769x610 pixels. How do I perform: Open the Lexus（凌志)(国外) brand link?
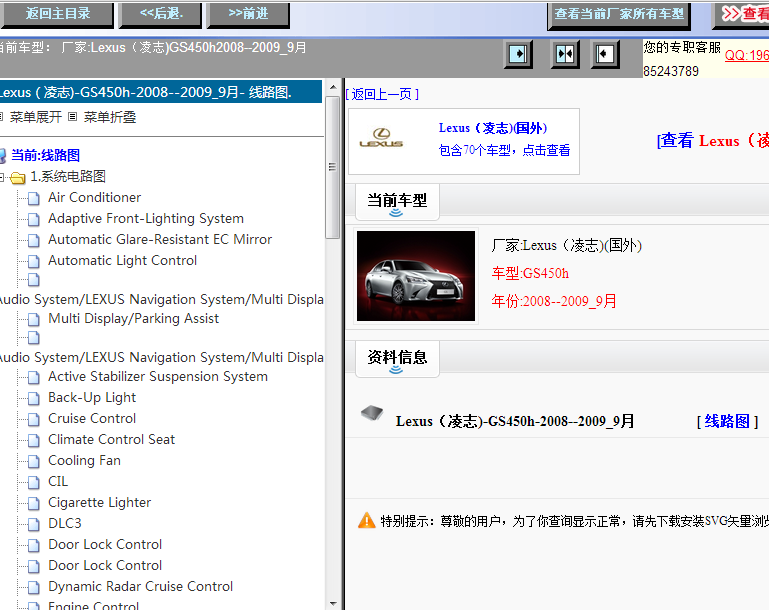(493, 128)
